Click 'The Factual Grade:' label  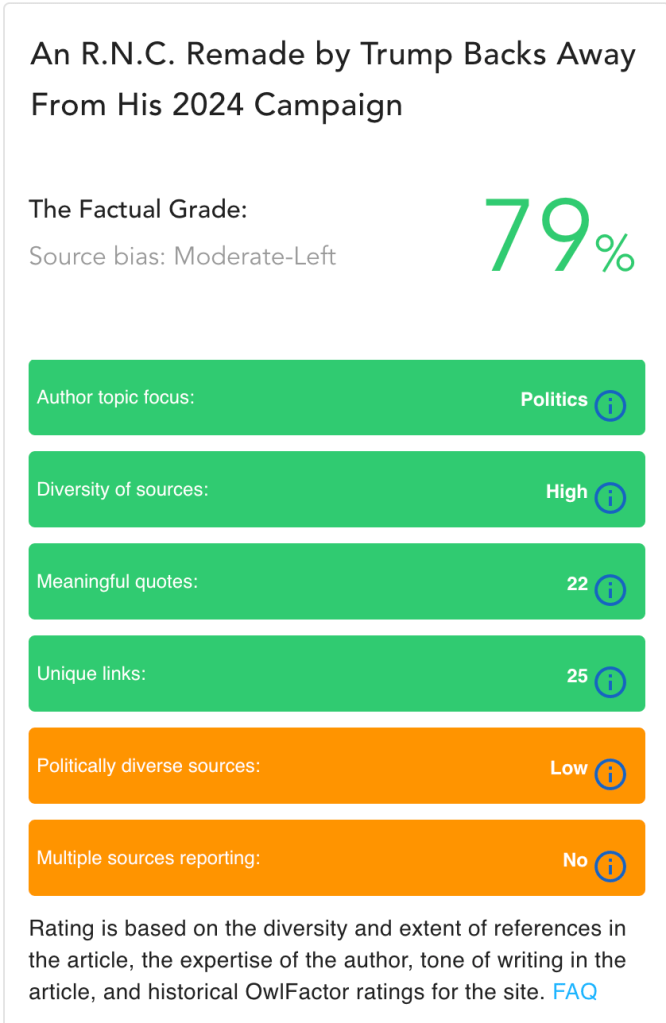[x=138, y=210]
